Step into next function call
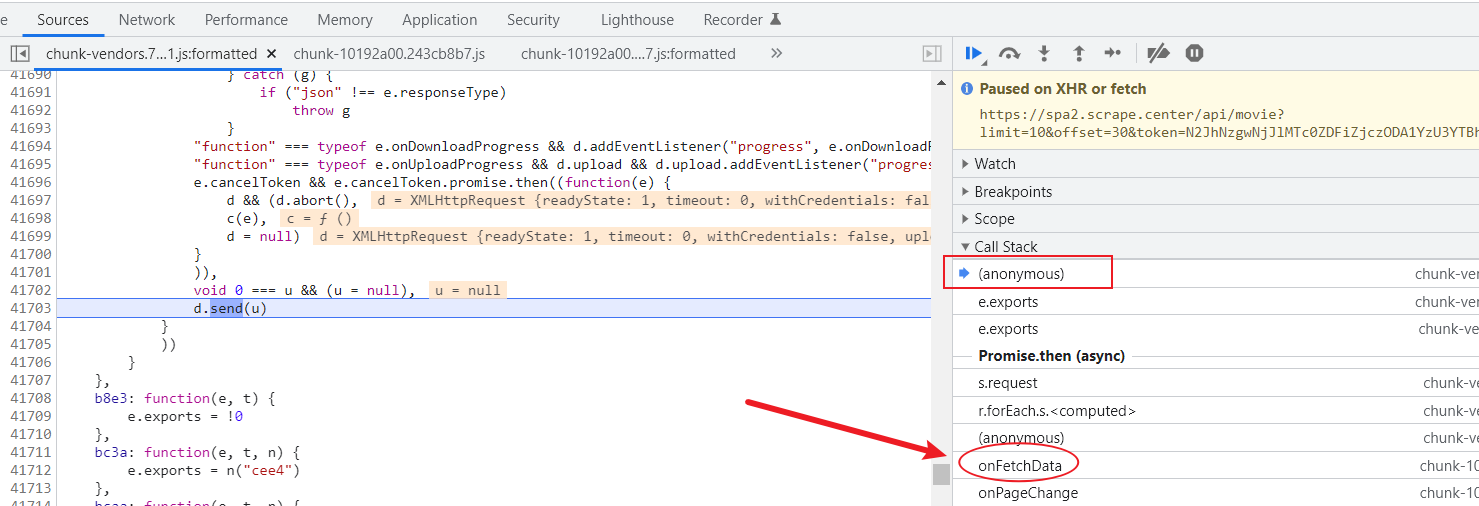1479x506 pixels. 1044,54
